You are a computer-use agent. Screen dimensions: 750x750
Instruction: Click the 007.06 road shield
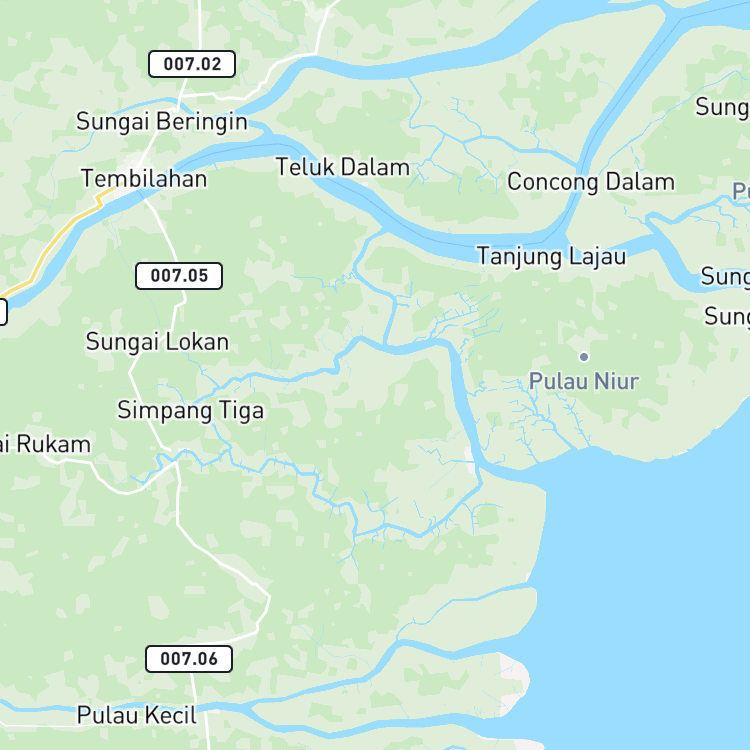tap(189, 659)
